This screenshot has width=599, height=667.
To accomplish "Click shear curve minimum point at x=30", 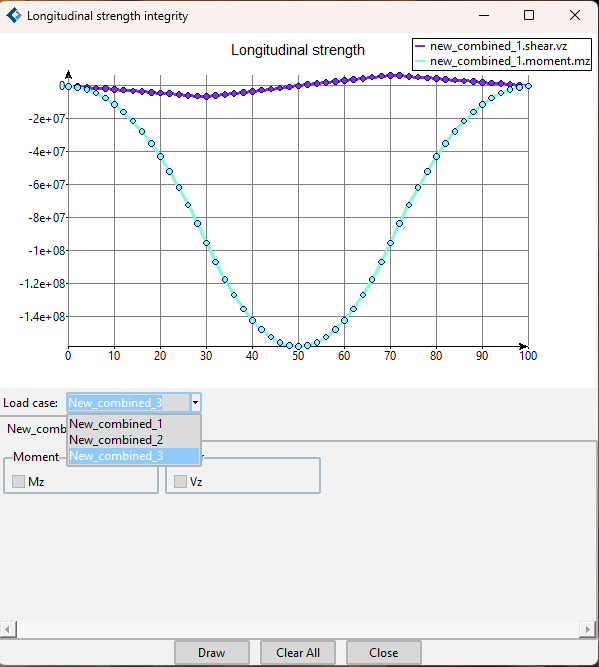I will point(206,97).
